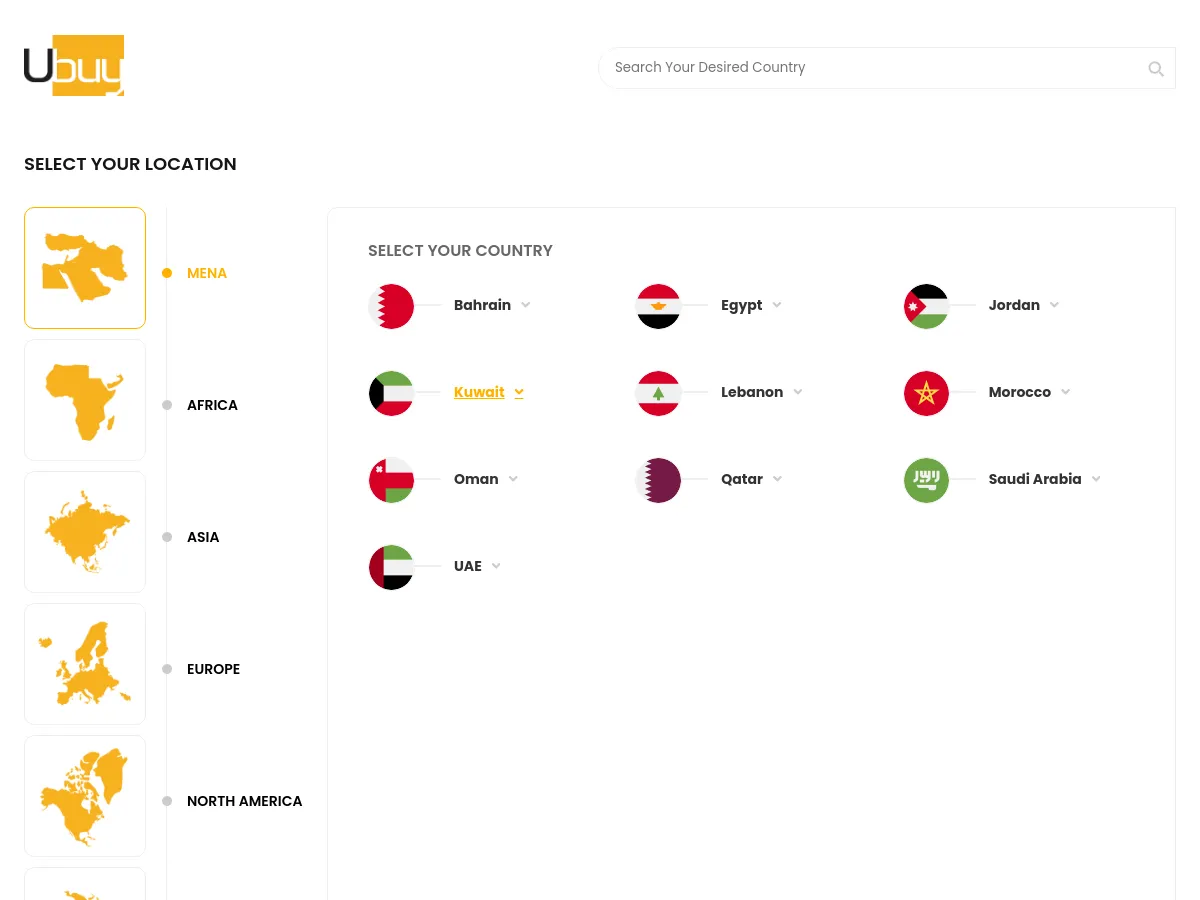The image size is (1200, 900).
Task: Click the Bahrain flag icon
Action: coord(391,306)
